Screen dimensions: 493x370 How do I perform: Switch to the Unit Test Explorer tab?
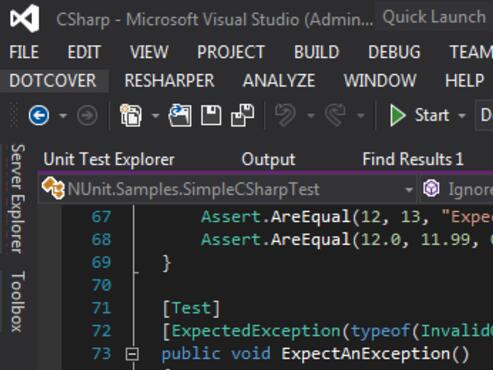coord(109,159)
